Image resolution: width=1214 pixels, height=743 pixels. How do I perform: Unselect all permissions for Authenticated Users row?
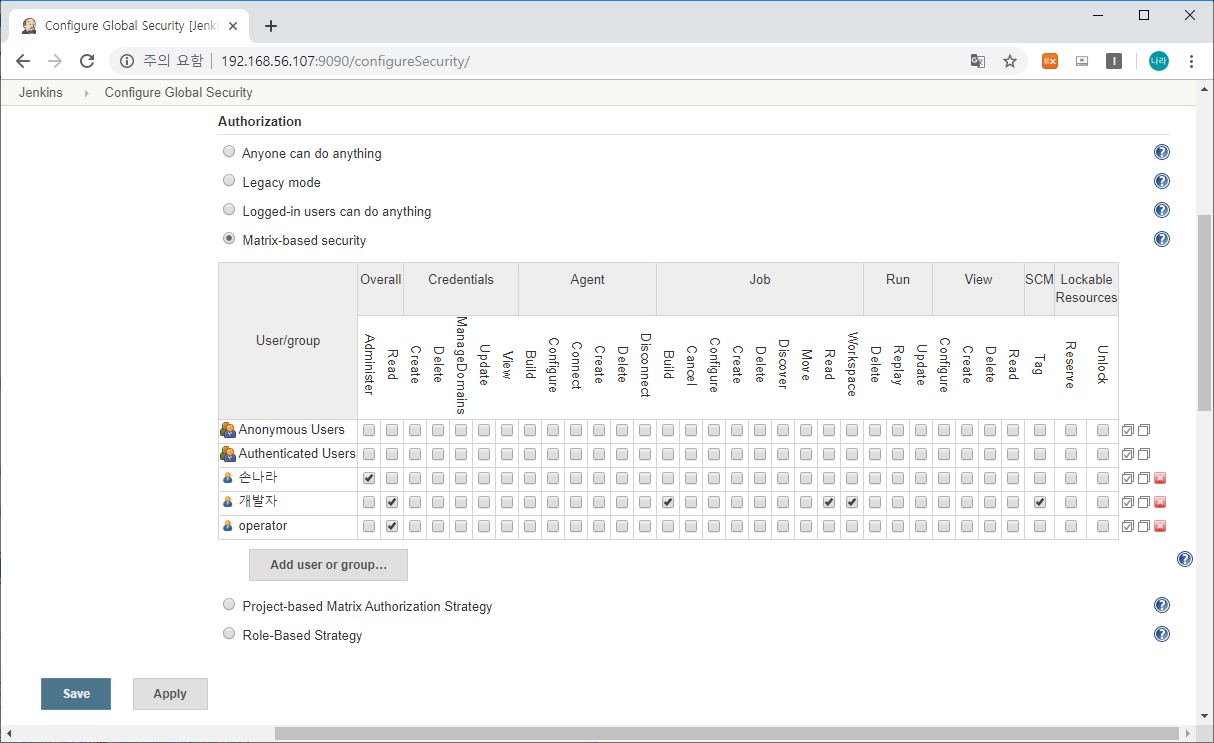[x=1144, y=454]
